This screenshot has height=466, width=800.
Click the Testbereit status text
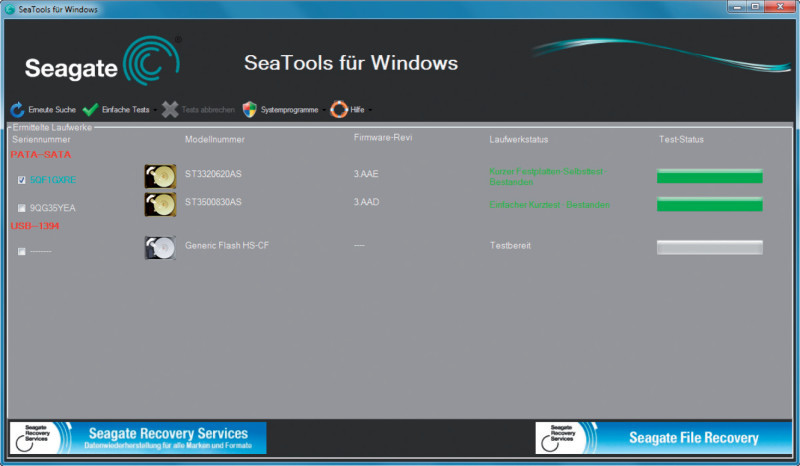(510, 246)
